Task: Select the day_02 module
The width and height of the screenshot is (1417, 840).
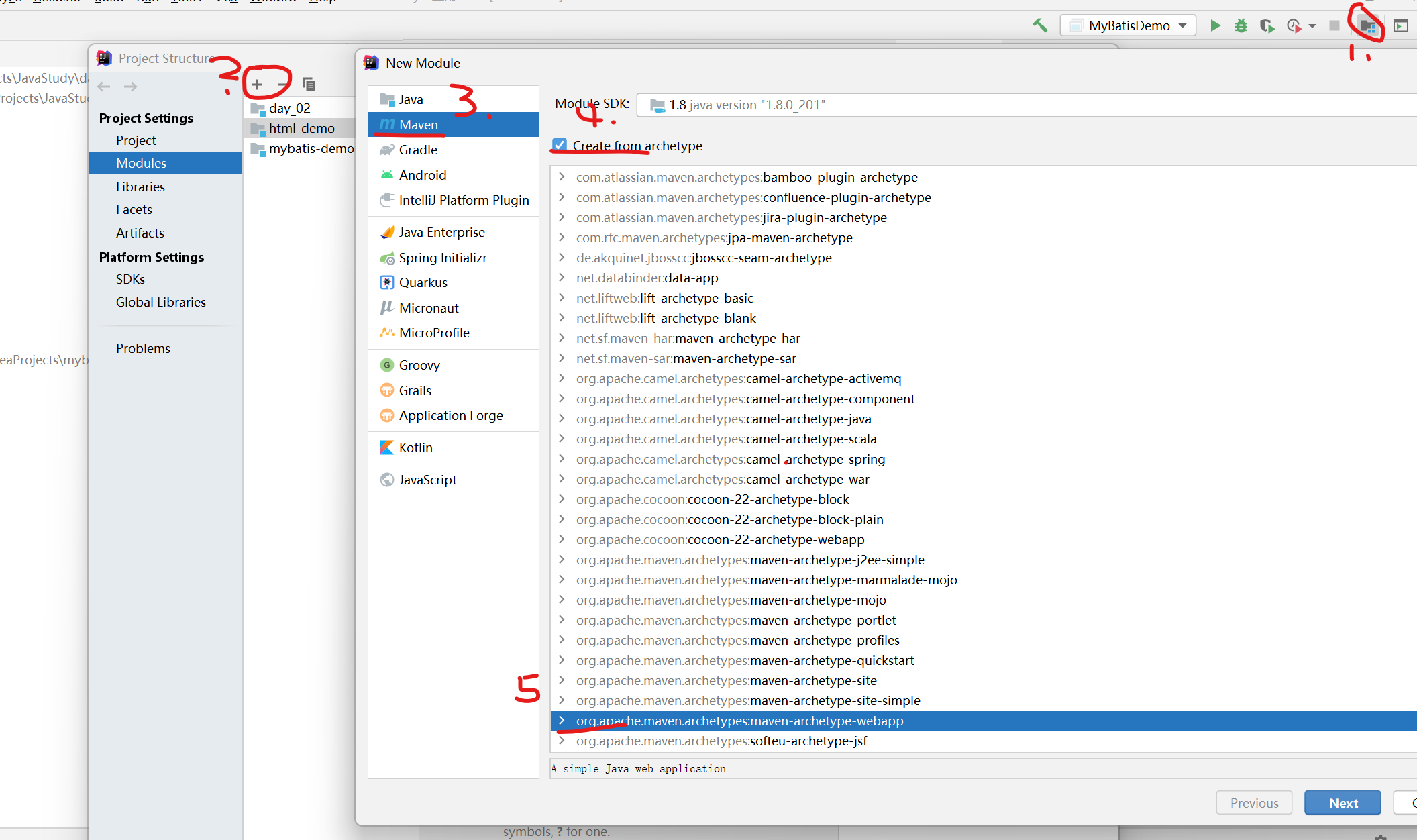Action: point(299,108)
